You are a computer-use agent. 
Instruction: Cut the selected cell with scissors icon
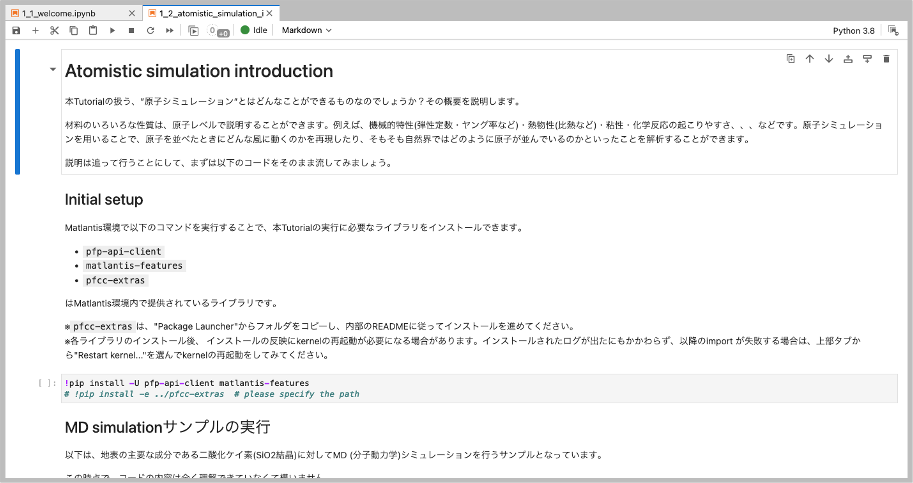click(54, 31)
